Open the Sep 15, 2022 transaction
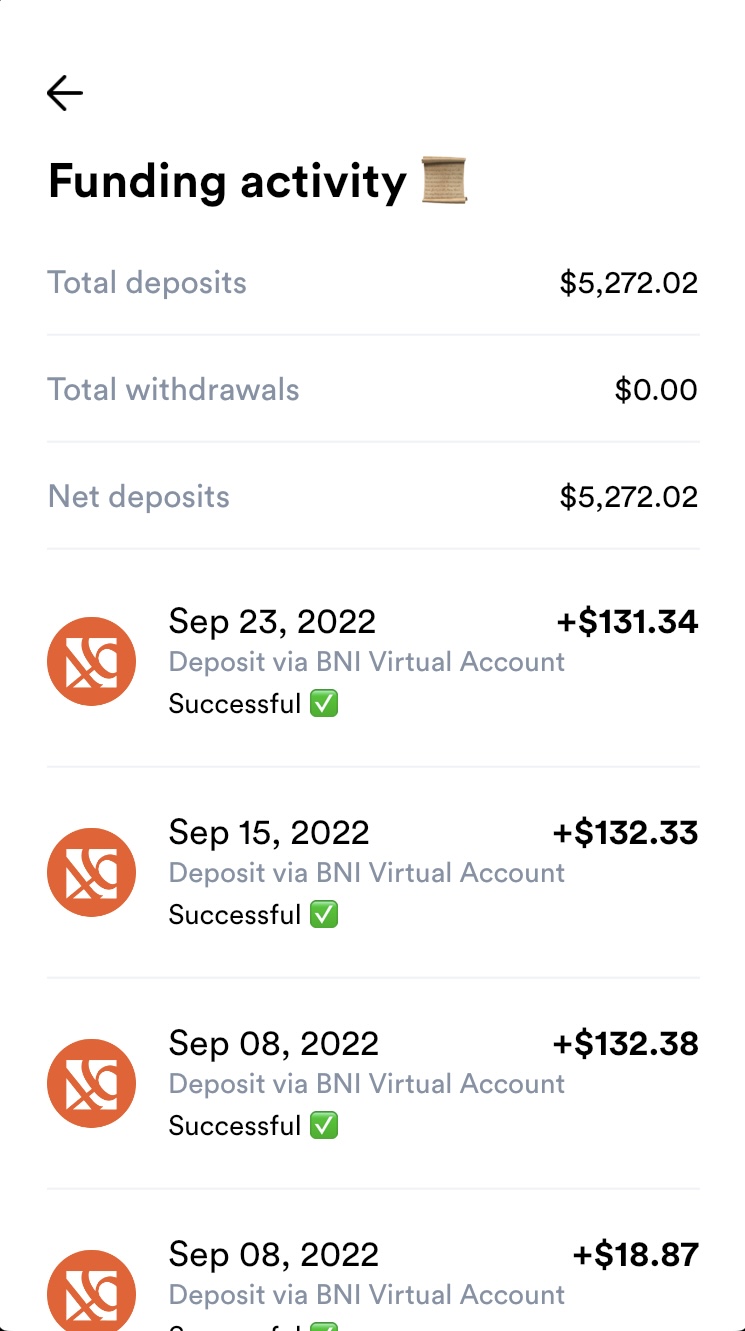 click(269, 833)
